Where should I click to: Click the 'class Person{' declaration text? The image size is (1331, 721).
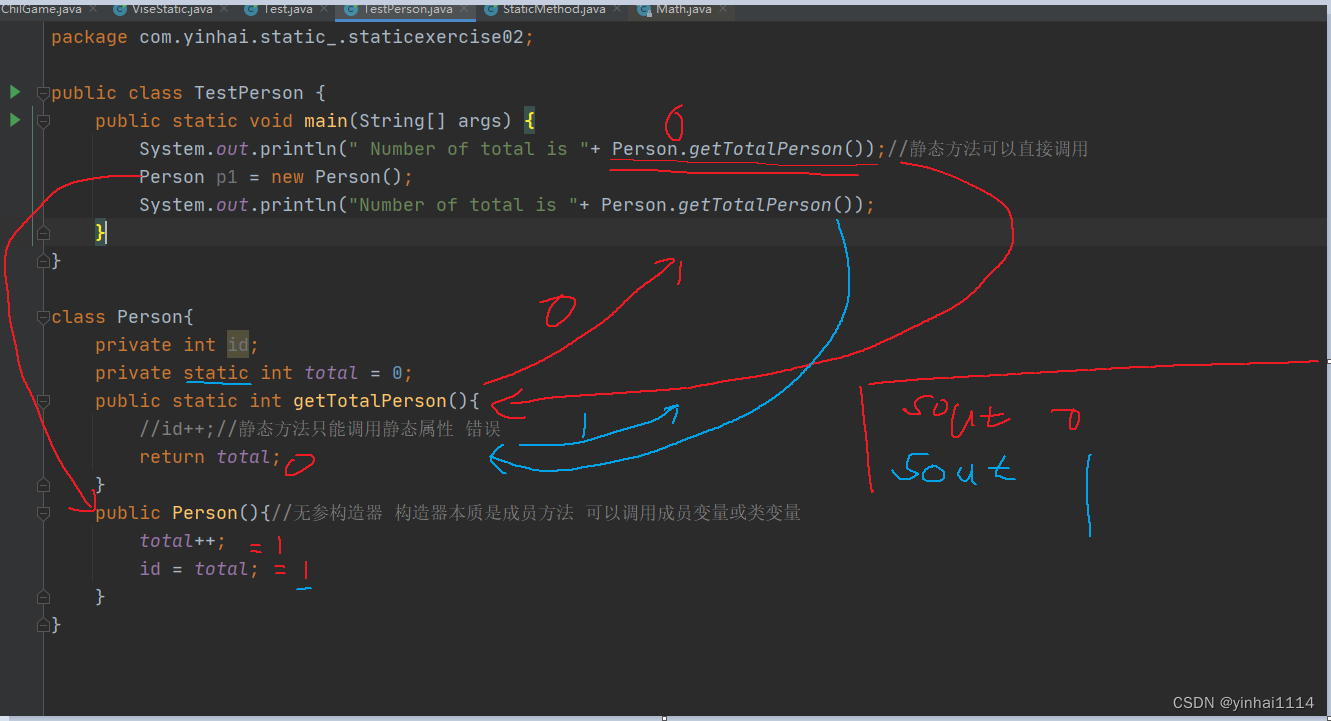tap(122, 317)
